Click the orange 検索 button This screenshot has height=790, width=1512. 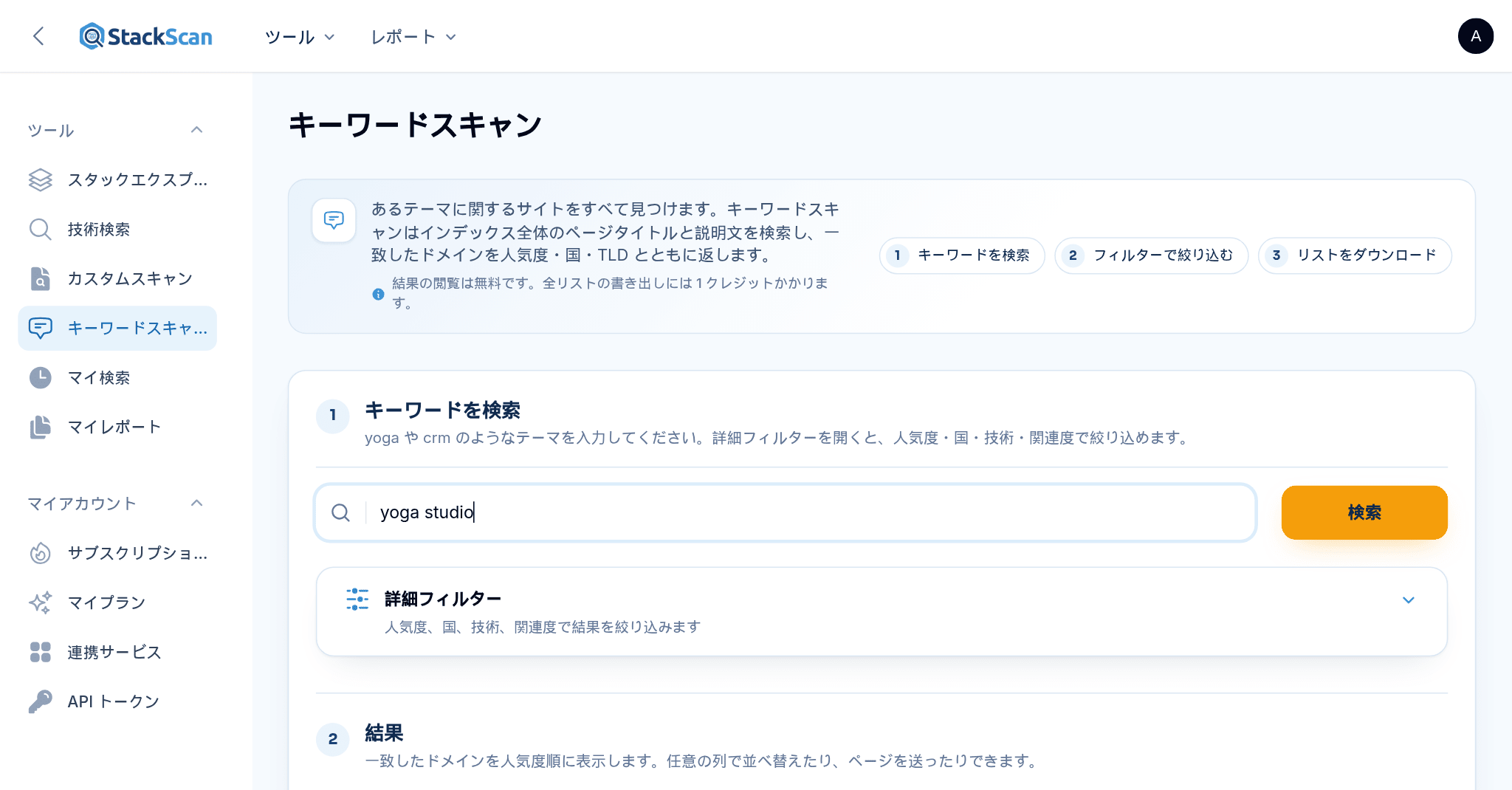1364,512
